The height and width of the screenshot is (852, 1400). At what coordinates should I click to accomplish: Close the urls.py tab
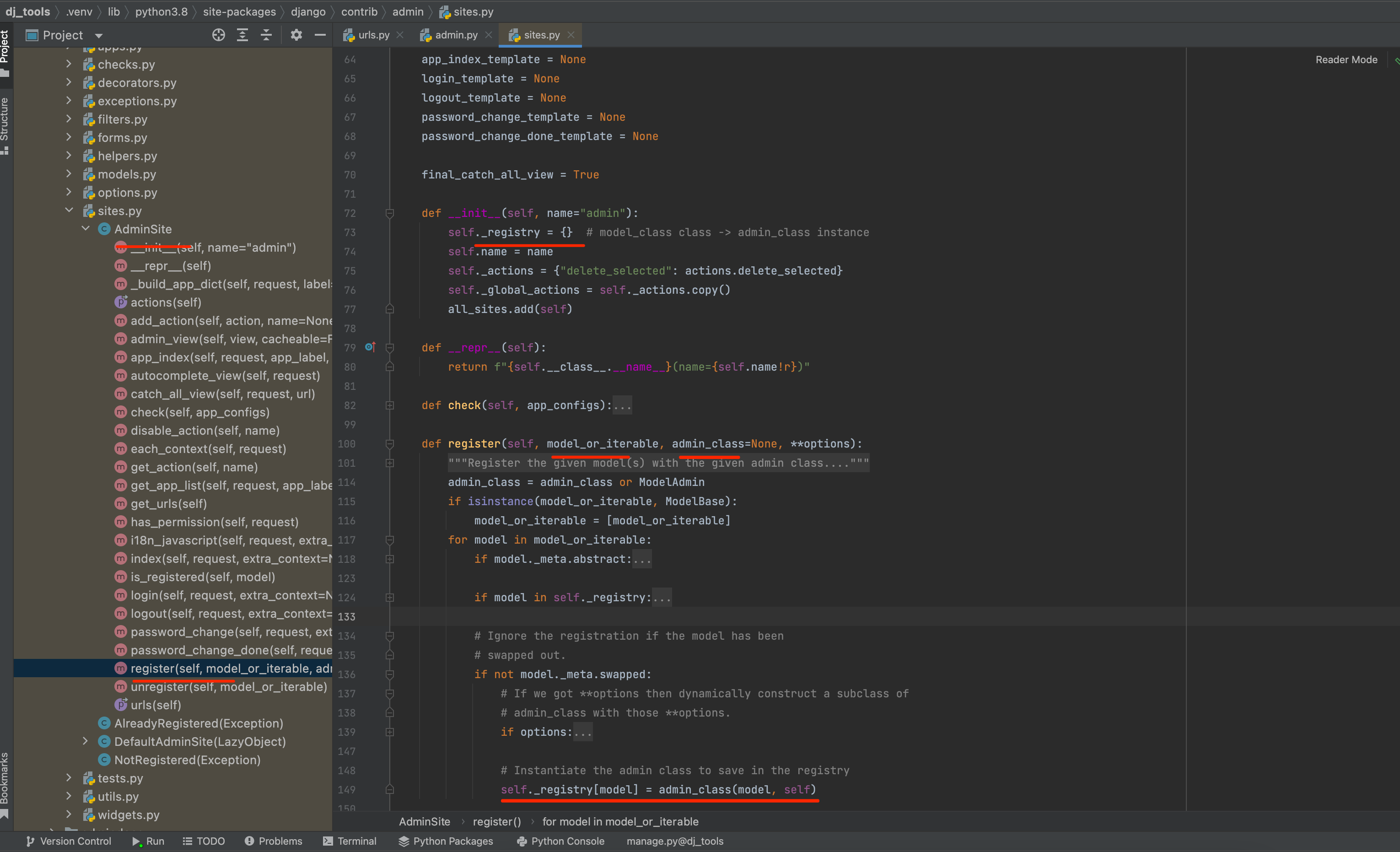point(400,35)
